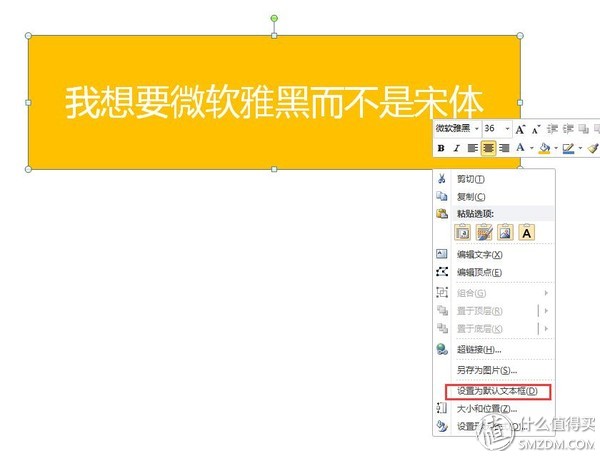Expand the shape outline dropdown arrow
Viewport: 600px width, 456px height.
click(x=580, y=148)
